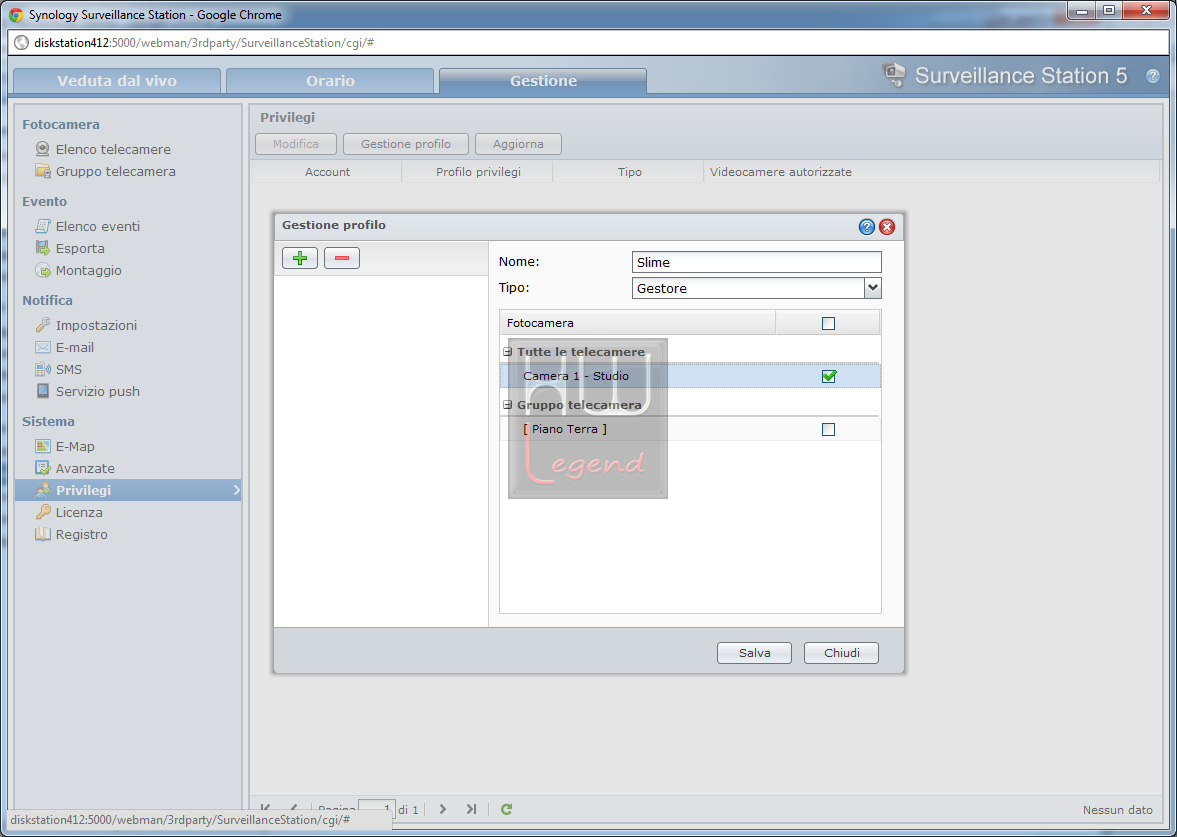Open E-Map in sidebar
The width and height of the screenshot is (1177, 837).
click(x=75, y=446)
